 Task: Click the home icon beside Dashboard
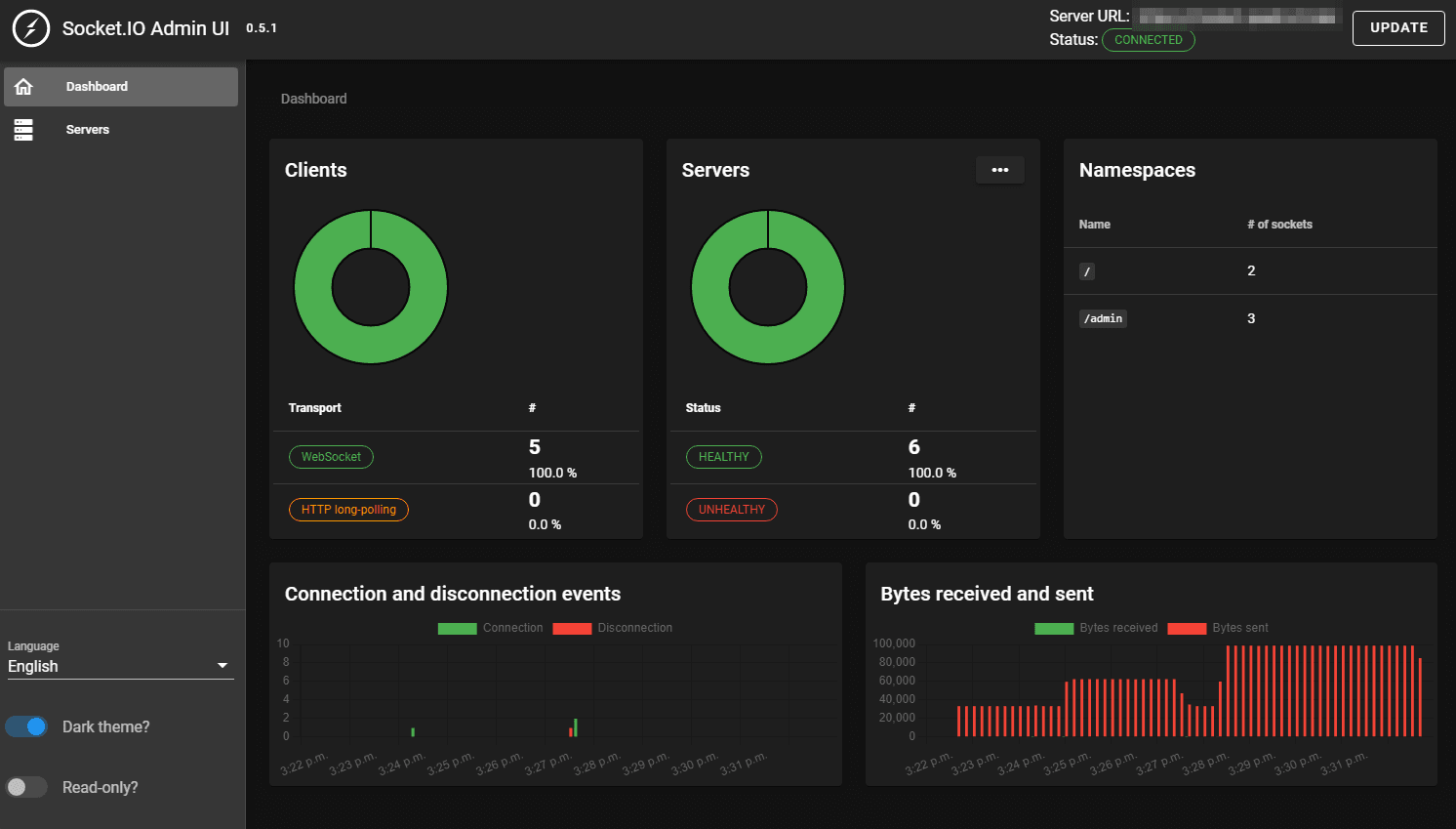[23, 86]
